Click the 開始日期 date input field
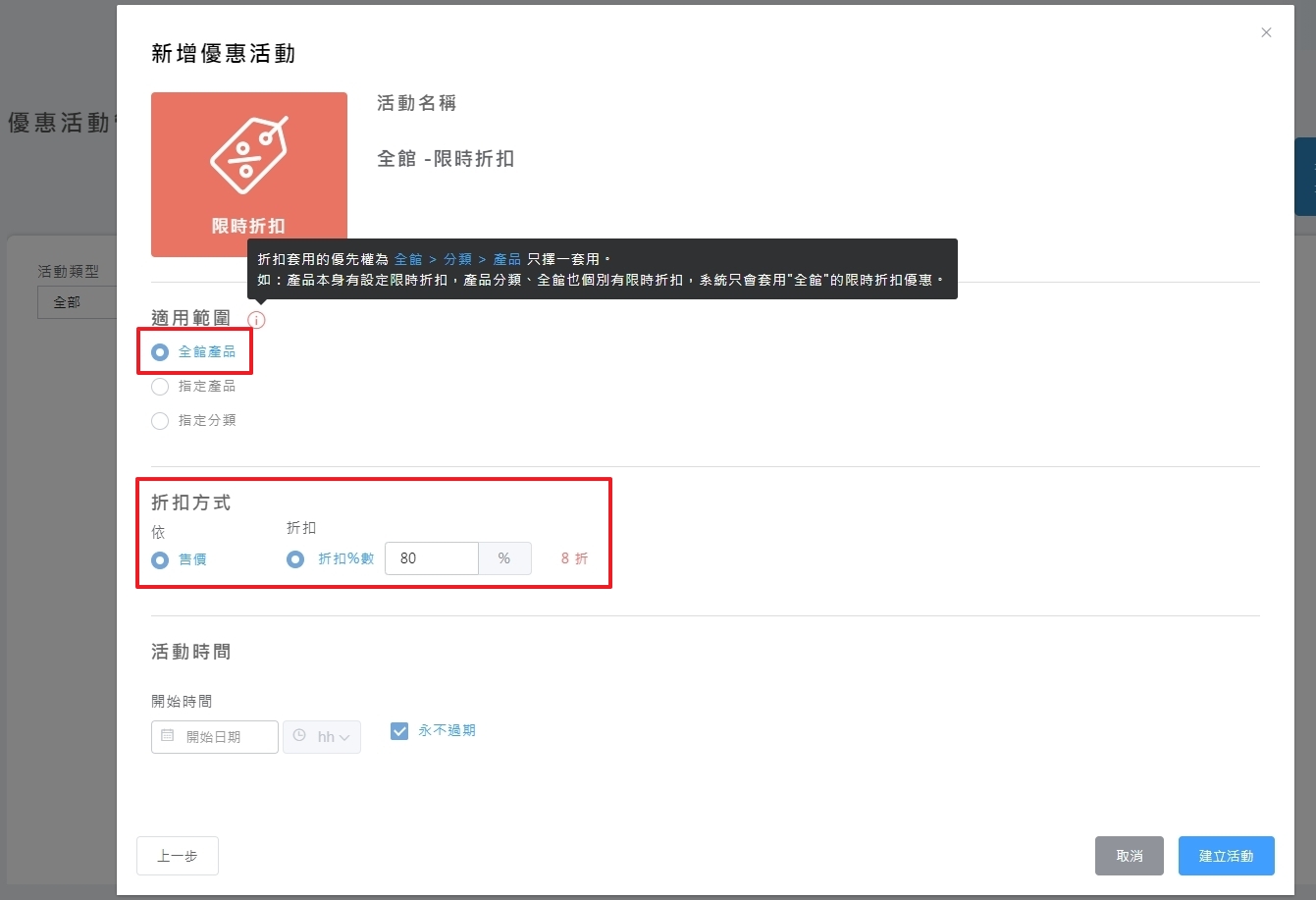This screenshot has height=900, width=1316. tap(224, 737)
